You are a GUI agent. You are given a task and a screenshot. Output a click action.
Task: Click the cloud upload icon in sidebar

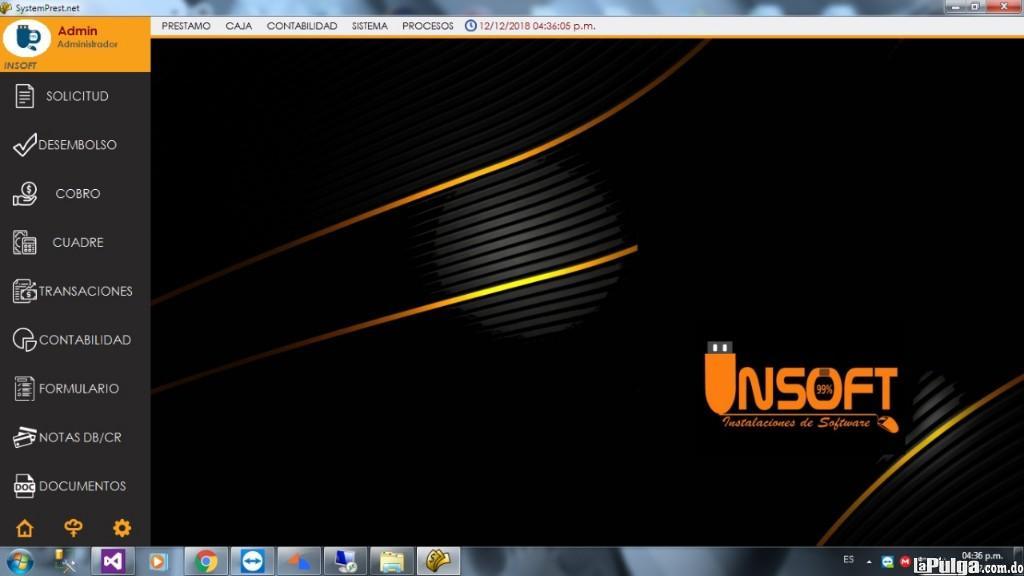tap(73, 529)
